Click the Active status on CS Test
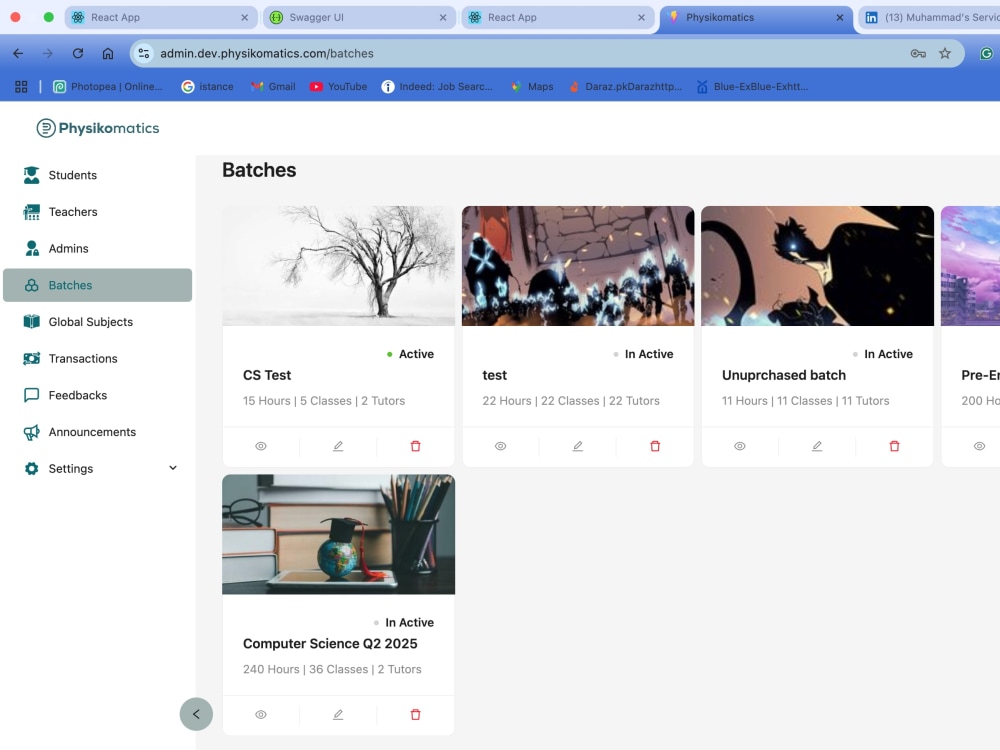Image resolution: width=1000 pixels, height=750 pixels. point(410,354)
